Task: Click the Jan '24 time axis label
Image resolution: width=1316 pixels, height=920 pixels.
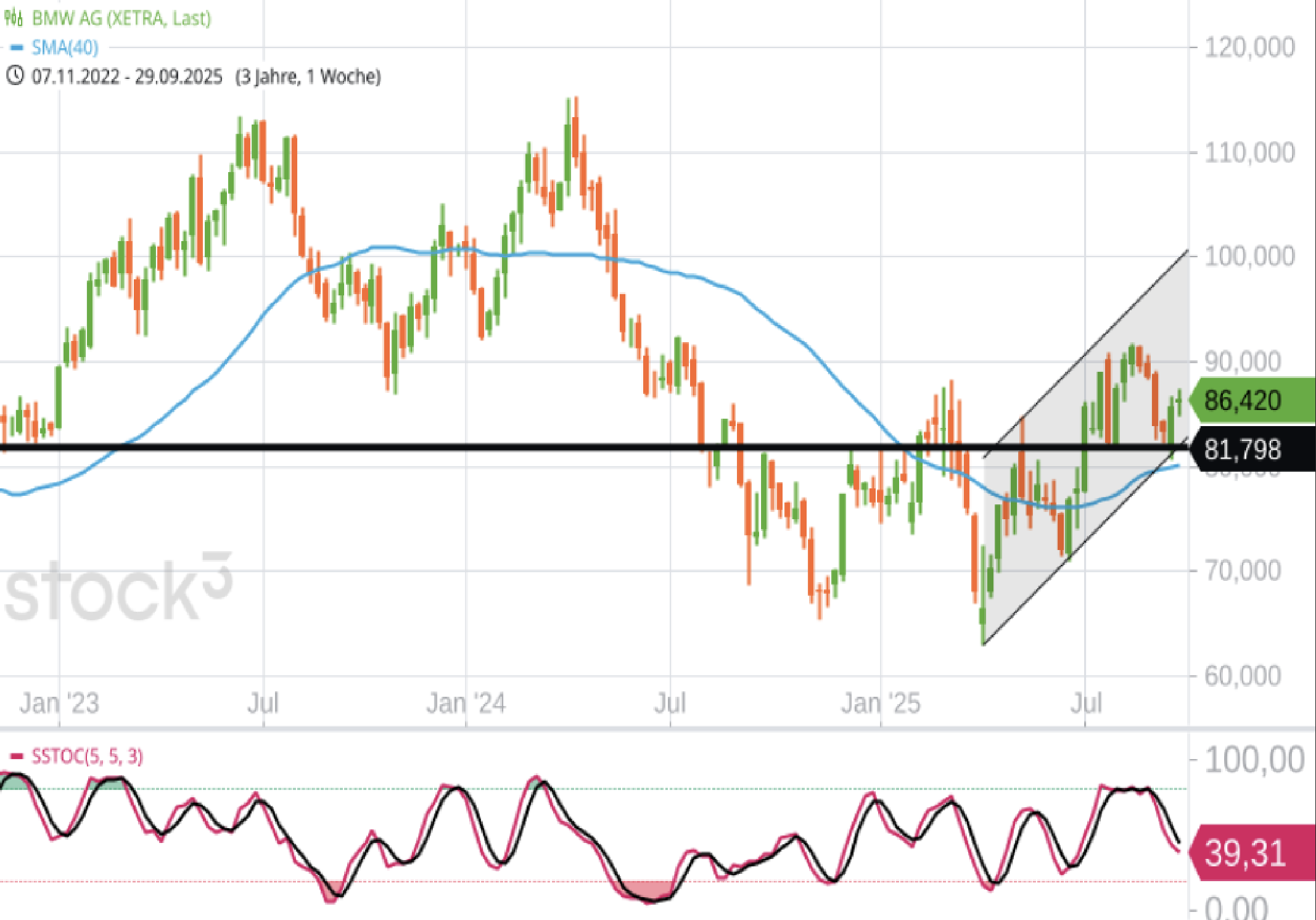Action: (x=466, y=703)
